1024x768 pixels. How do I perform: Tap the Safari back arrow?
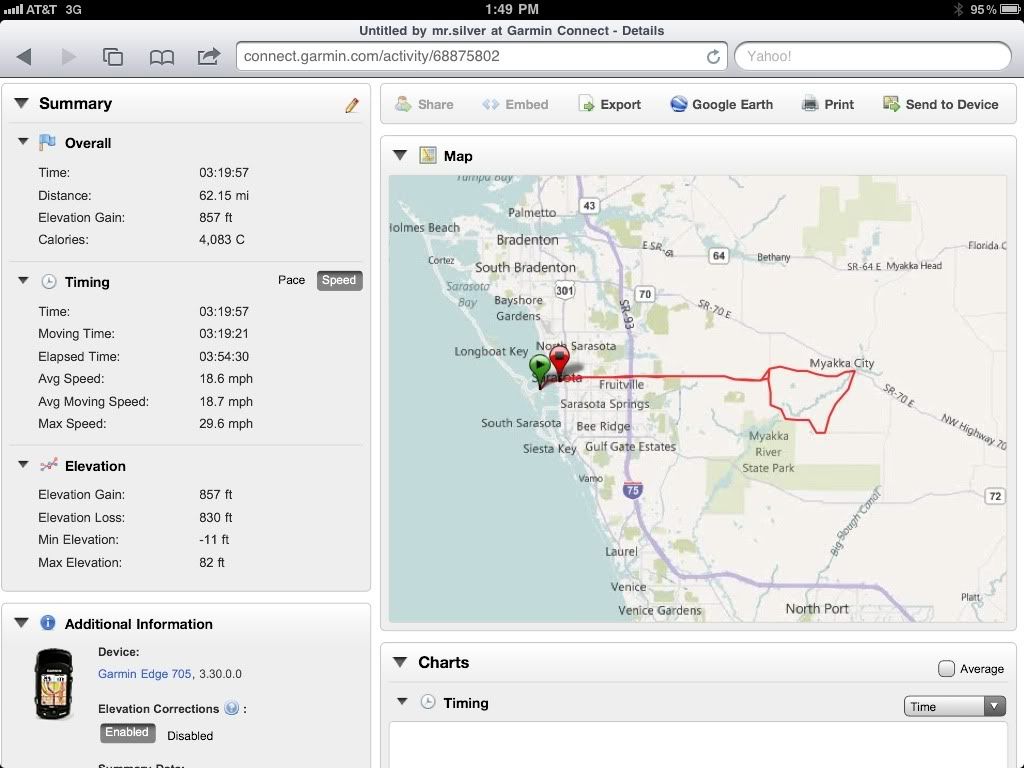click(x=25, y=57)
